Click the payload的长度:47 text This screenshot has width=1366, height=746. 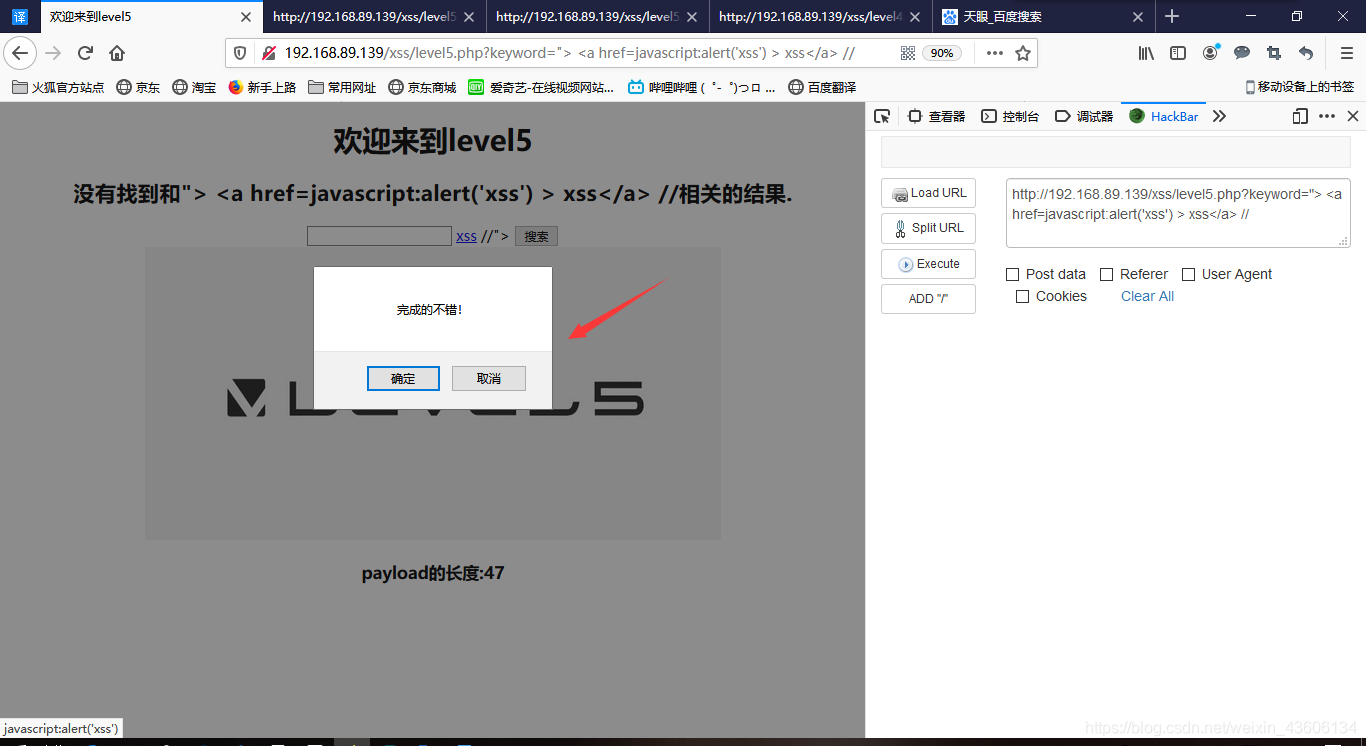(433, 573)
